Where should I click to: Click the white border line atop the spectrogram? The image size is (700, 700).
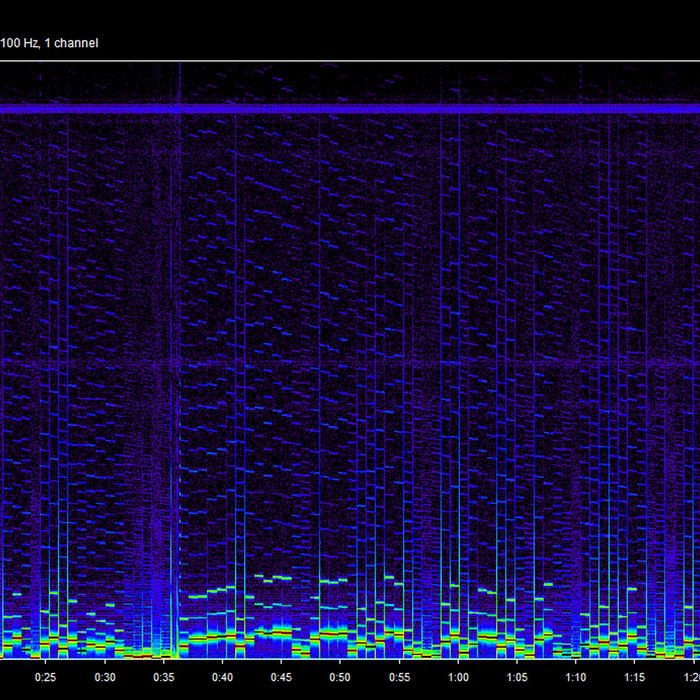(350, 61)
